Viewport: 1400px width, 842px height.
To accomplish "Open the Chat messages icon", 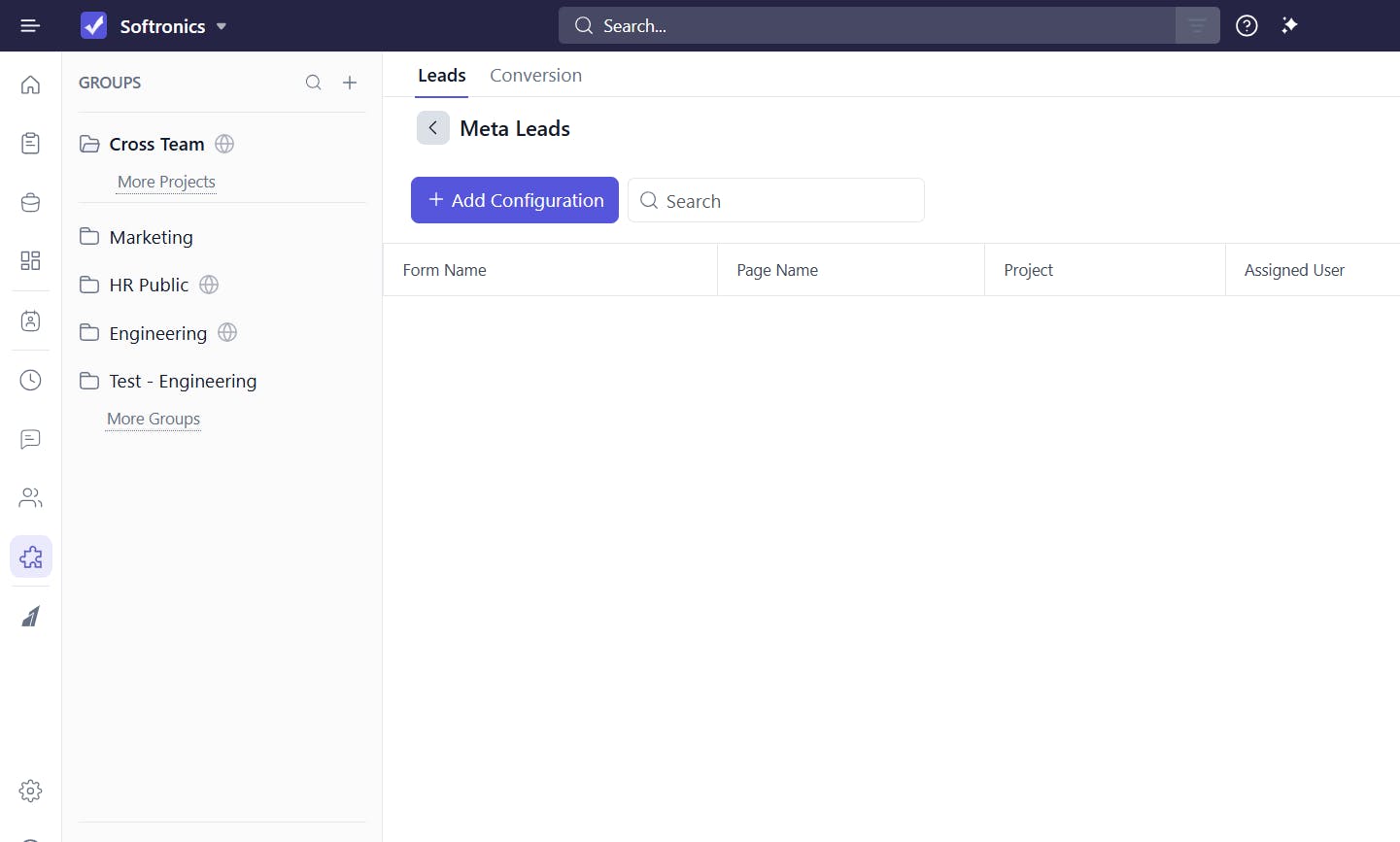I will [30, 439].
